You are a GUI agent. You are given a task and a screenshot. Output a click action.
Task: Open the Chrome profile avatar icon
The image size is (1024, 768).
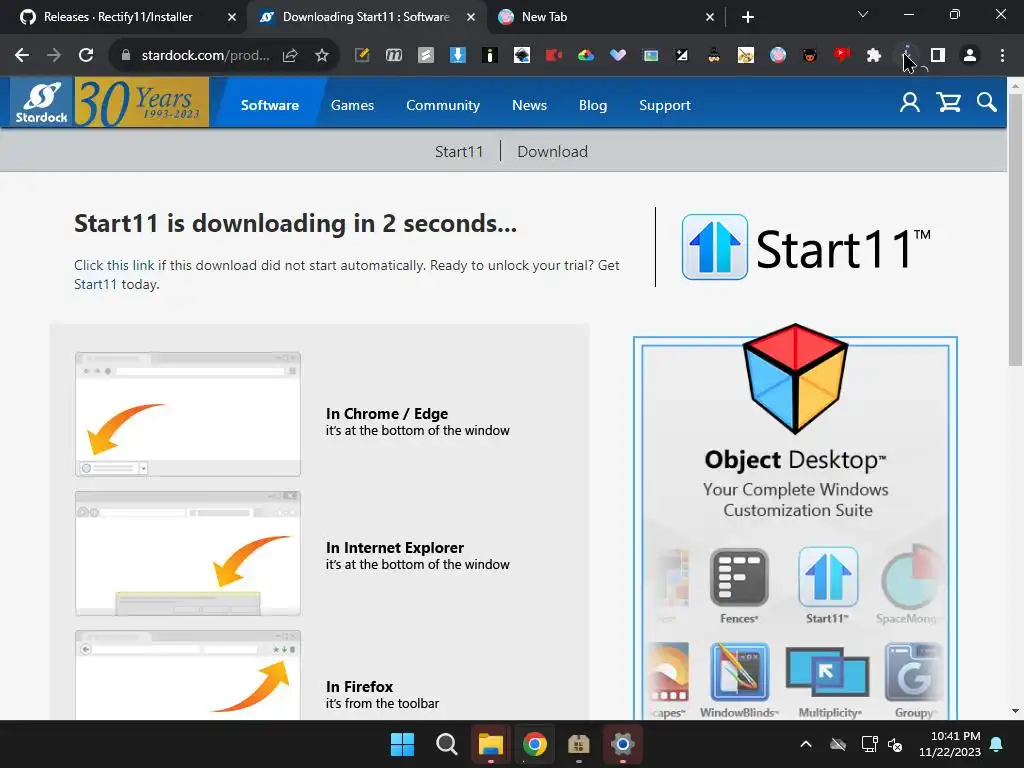970,56
